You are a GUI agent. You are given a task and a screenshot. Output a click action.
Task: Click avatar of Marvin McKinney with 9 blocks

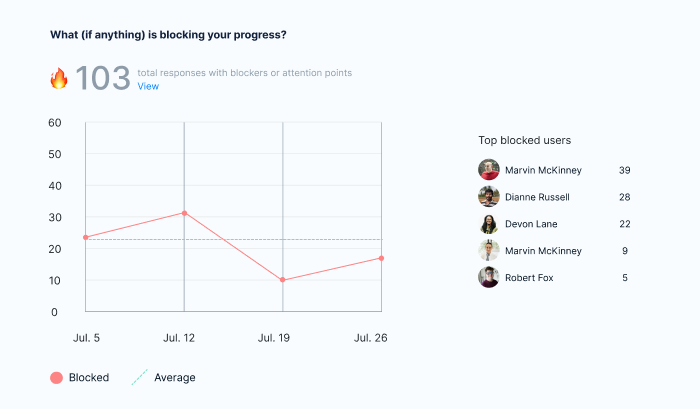(489, 251)
